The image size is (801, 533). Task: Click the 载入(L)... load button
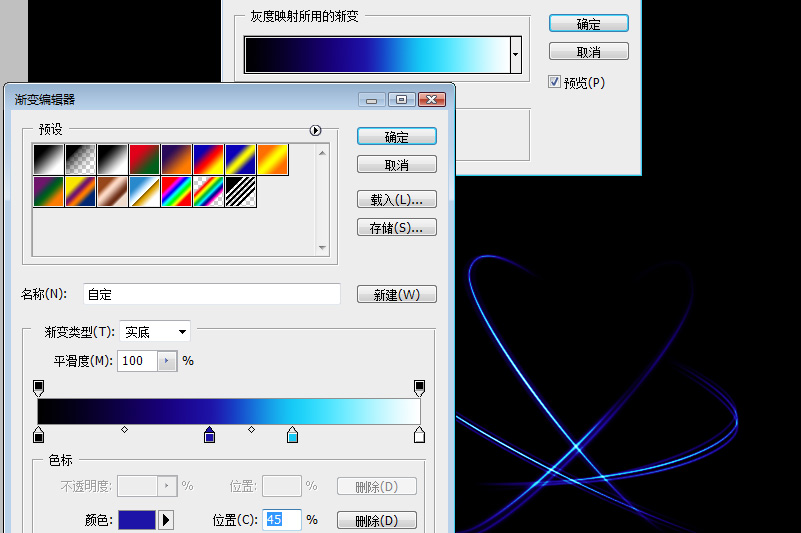(x=397, y=199)
